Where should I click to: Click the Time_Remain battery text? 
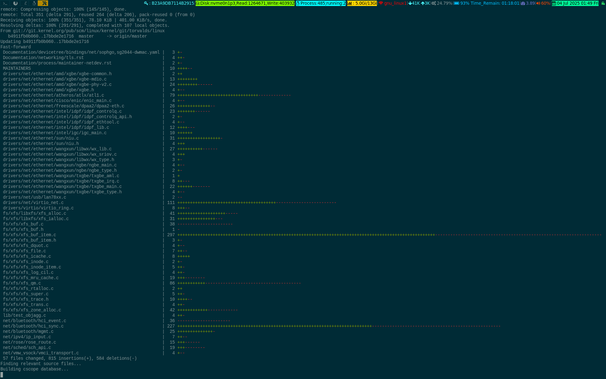click(495, 3)
